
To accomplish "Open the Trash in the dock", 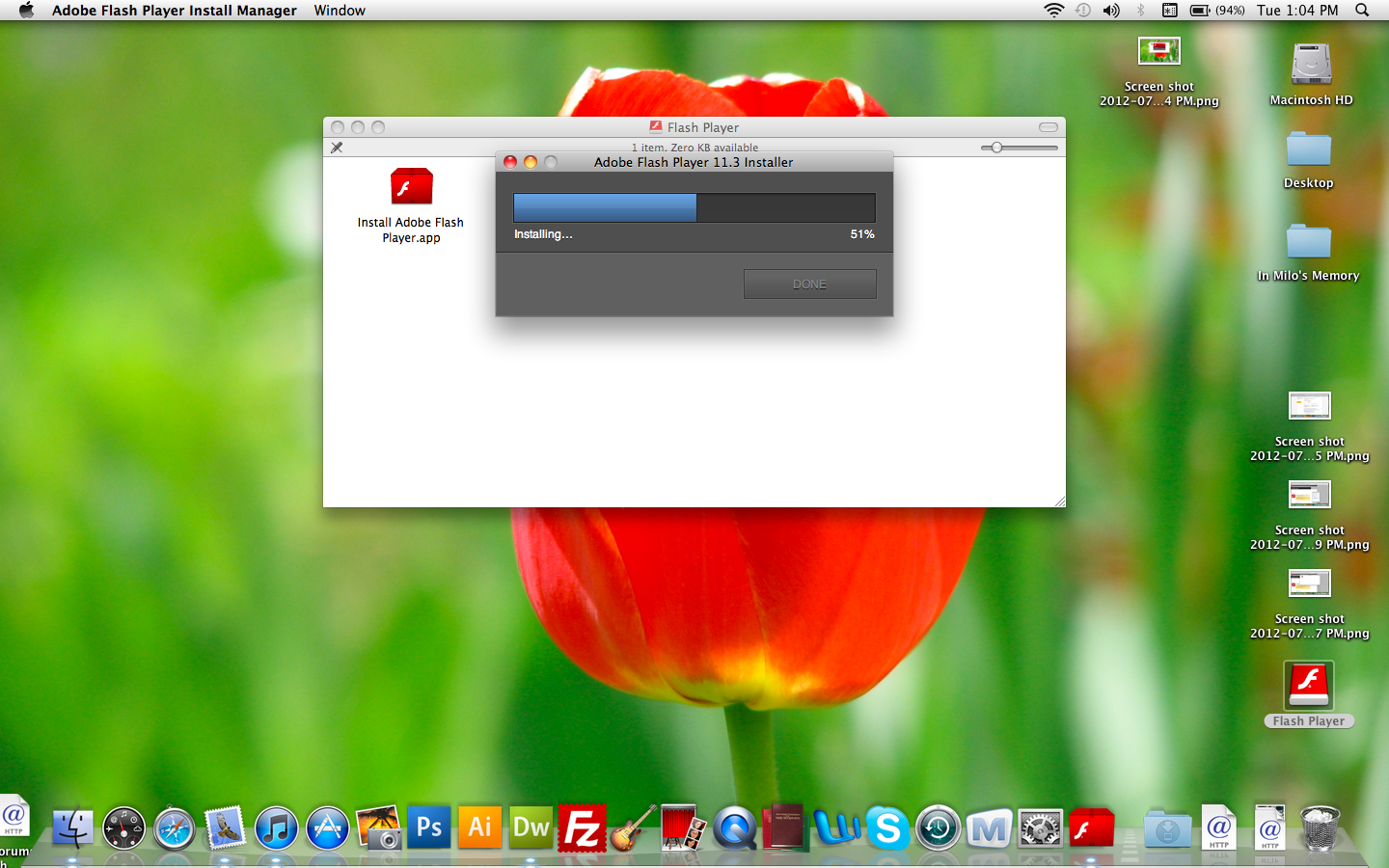I will pos(1321,827).
